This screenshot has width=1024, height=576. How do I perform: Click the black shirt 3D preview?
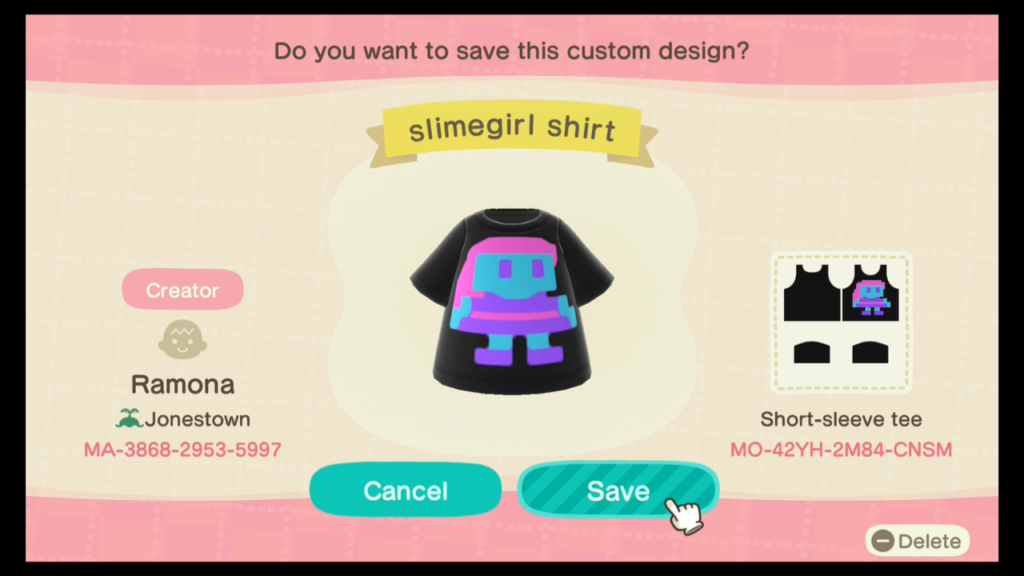(x=511, y=300)
